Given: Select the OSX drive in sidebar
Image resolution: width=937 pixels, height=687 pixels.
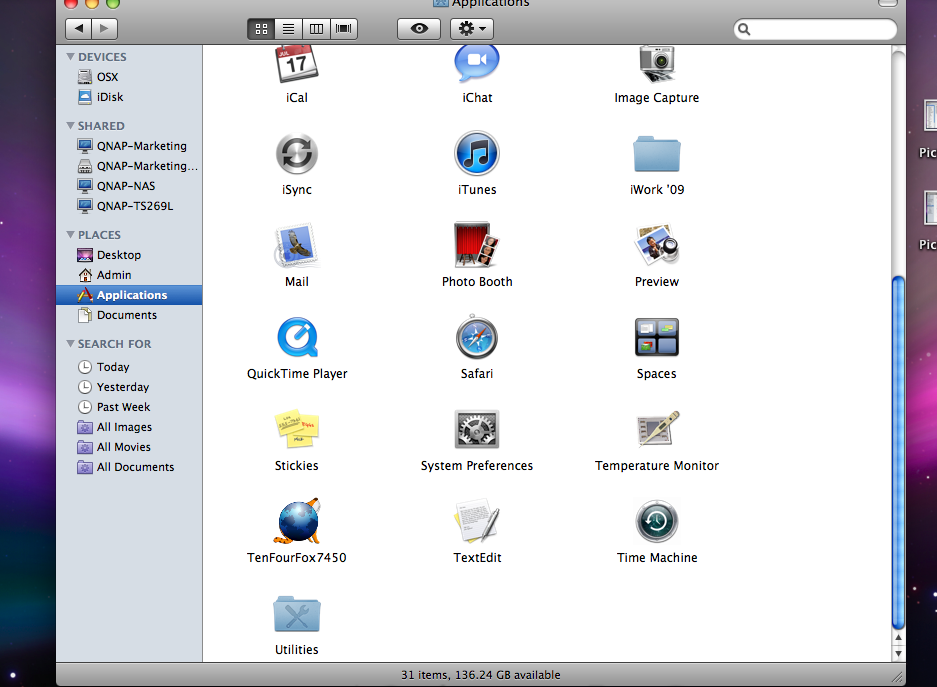Looking at the screenshot, I should point(129,76).
